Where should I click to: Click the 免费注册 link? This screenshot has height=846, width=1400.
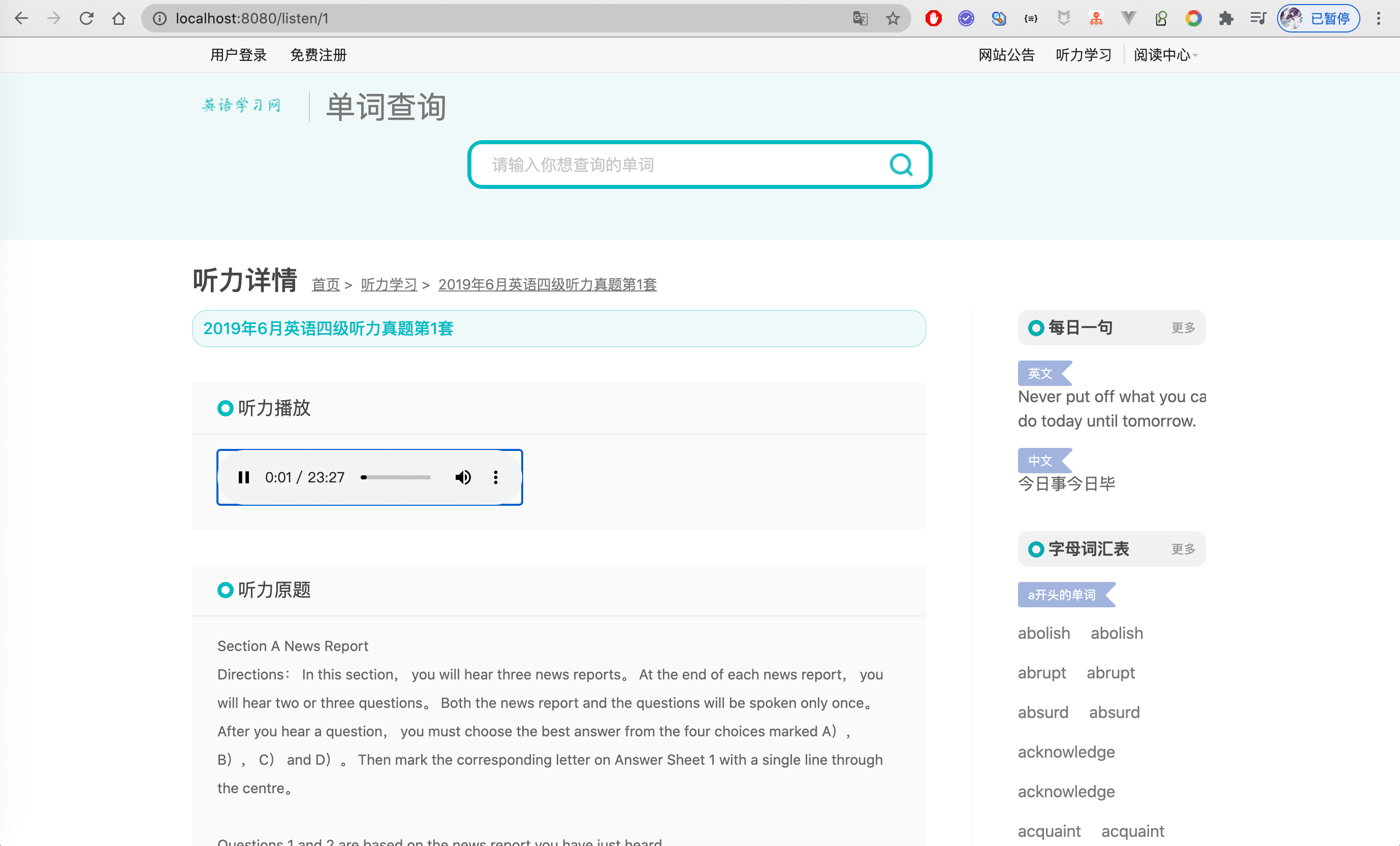point(318,55)
